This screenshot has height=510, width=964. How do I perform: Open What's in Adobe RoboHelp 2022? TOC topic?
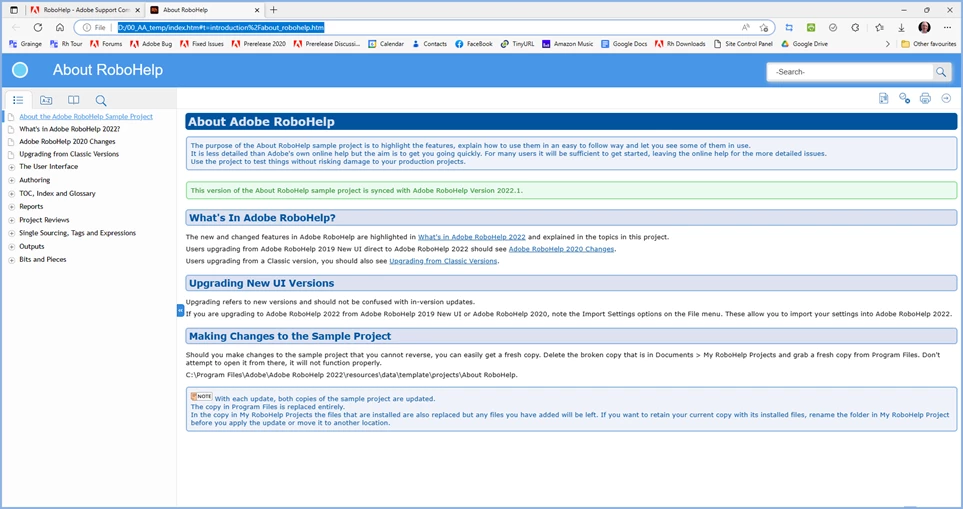[69, 129]
